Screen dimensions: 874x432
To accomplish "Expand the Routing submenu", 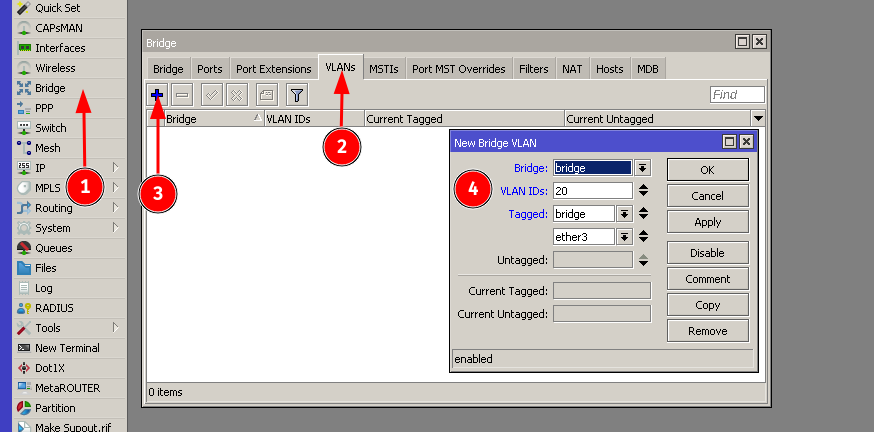I will click(54, 208).
